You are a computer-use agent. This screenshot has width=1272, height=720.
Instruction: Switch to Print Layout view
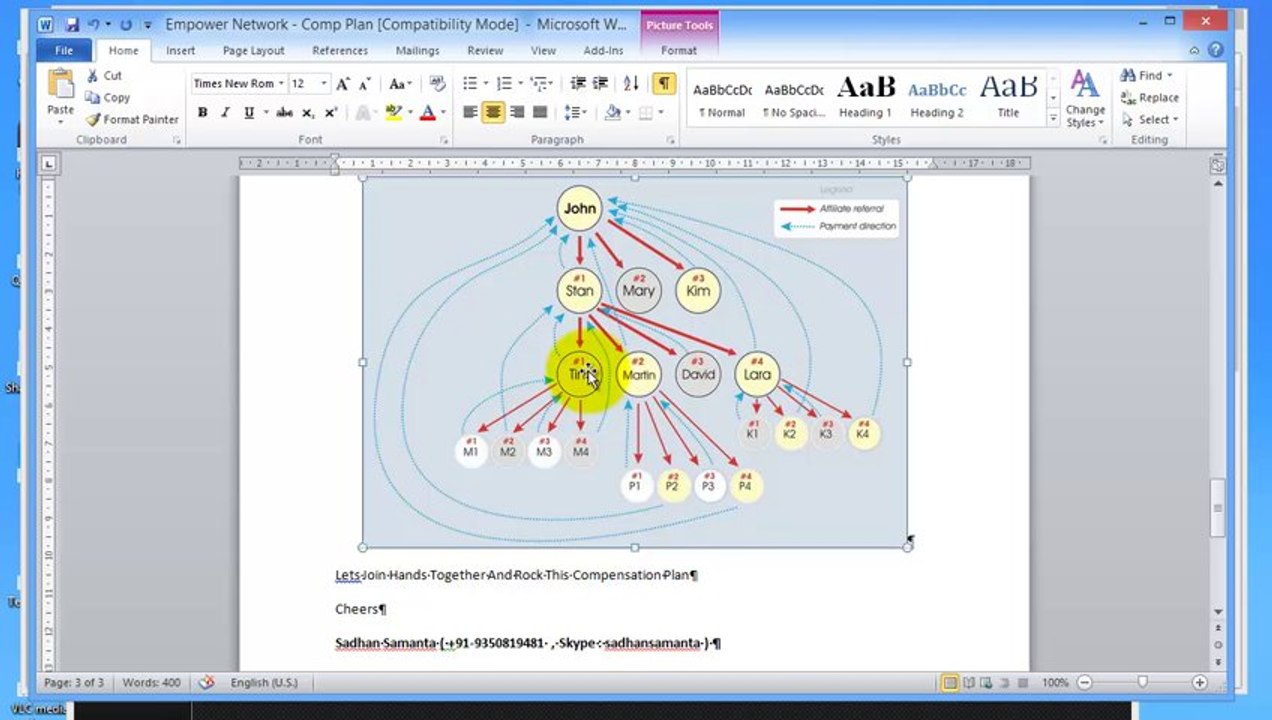click(949, 683)
